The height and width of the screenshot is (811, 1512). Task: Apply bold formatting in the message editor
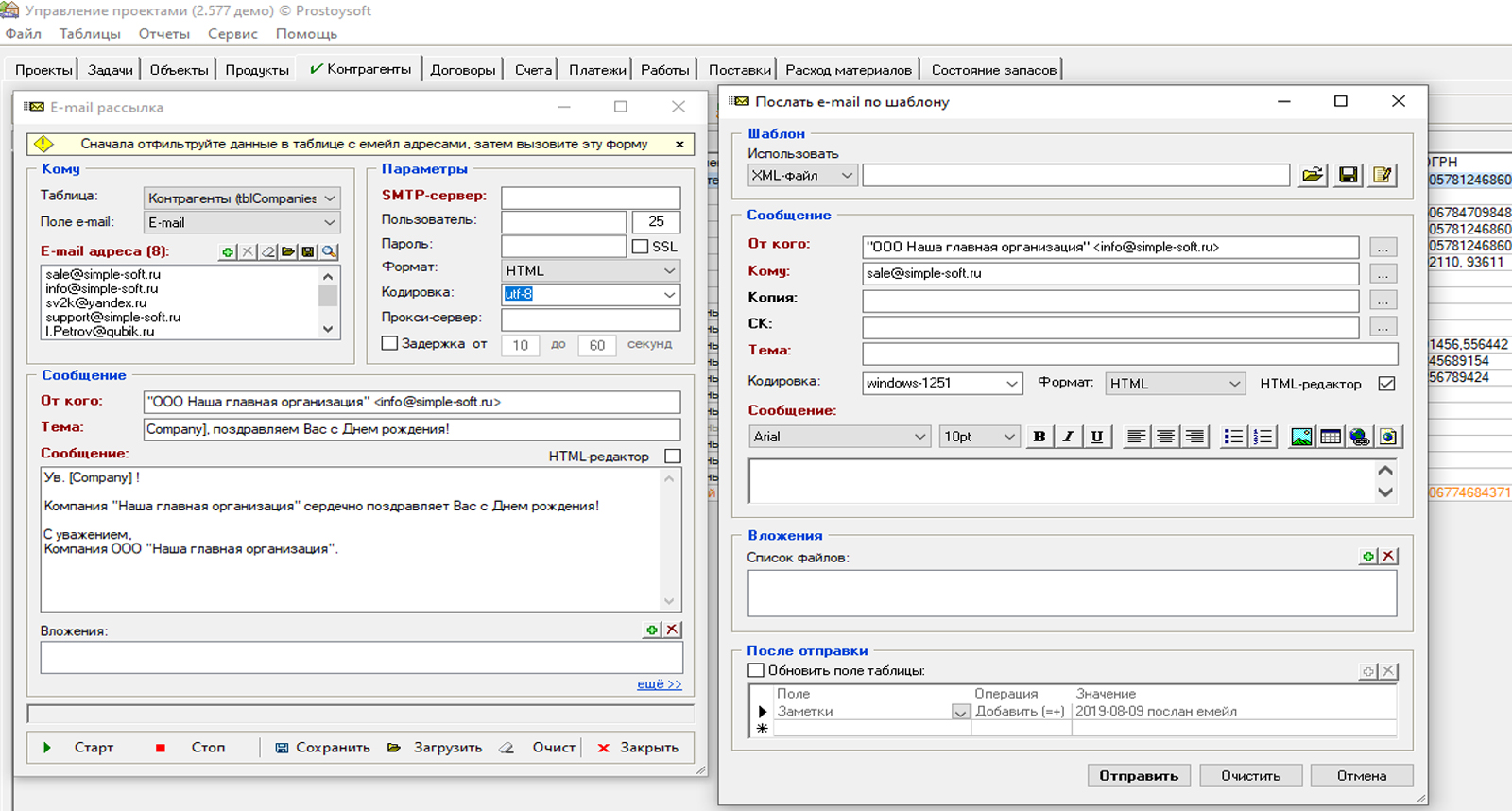[x=1039, y=437]
